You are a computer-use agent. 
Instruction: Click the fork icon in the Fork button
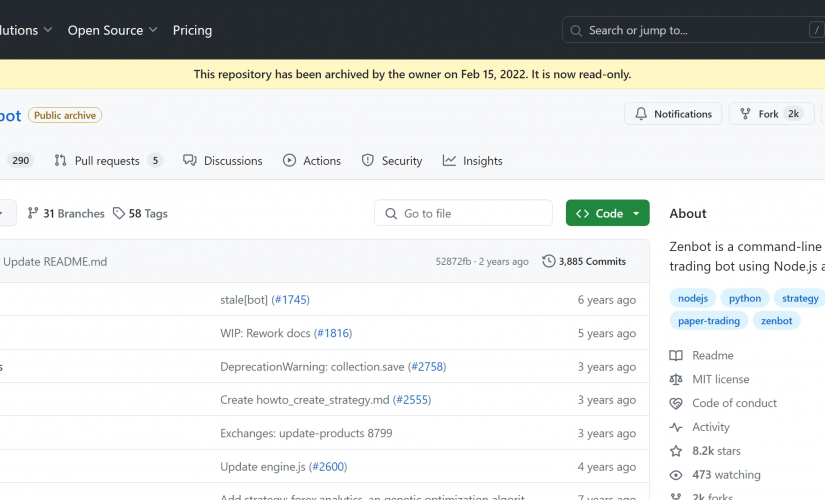tap(745, 114)
